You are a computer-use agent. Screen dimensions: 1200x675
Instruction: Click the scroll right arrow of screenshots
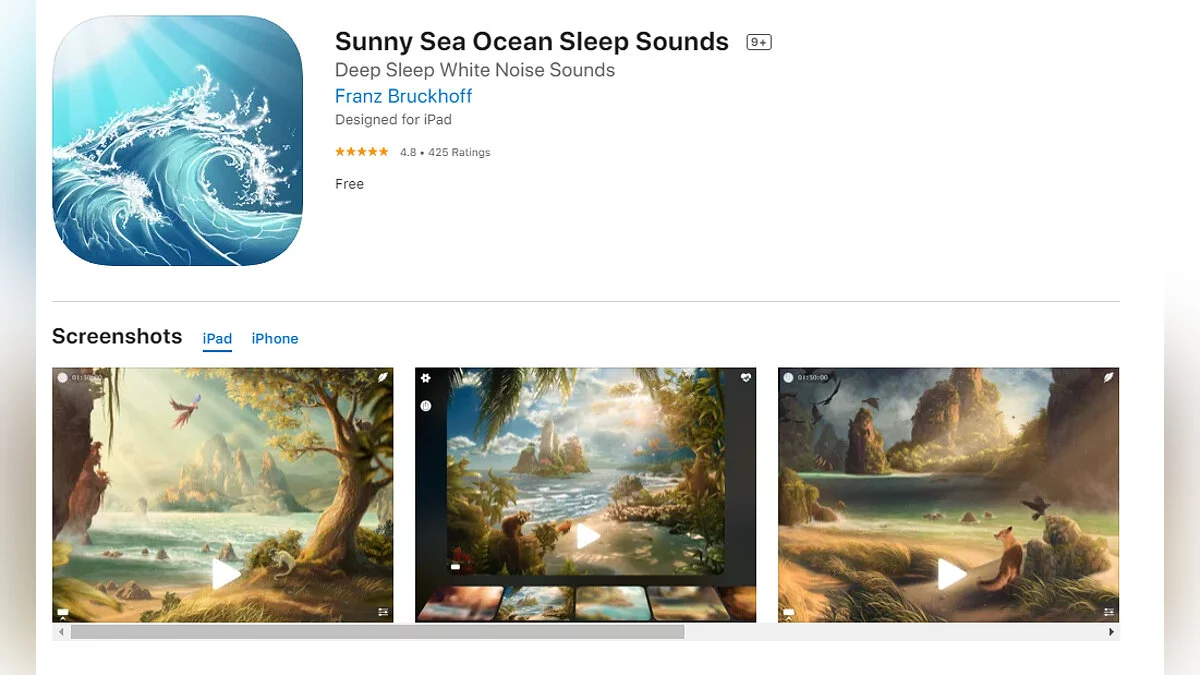point(1111,632)
